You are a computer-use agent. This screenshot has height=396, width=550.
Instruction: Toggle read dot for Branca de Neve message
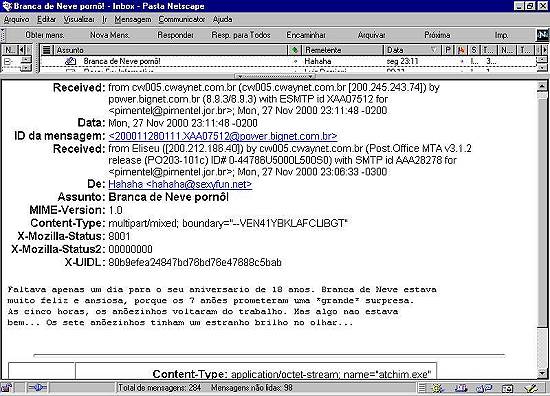295,61
